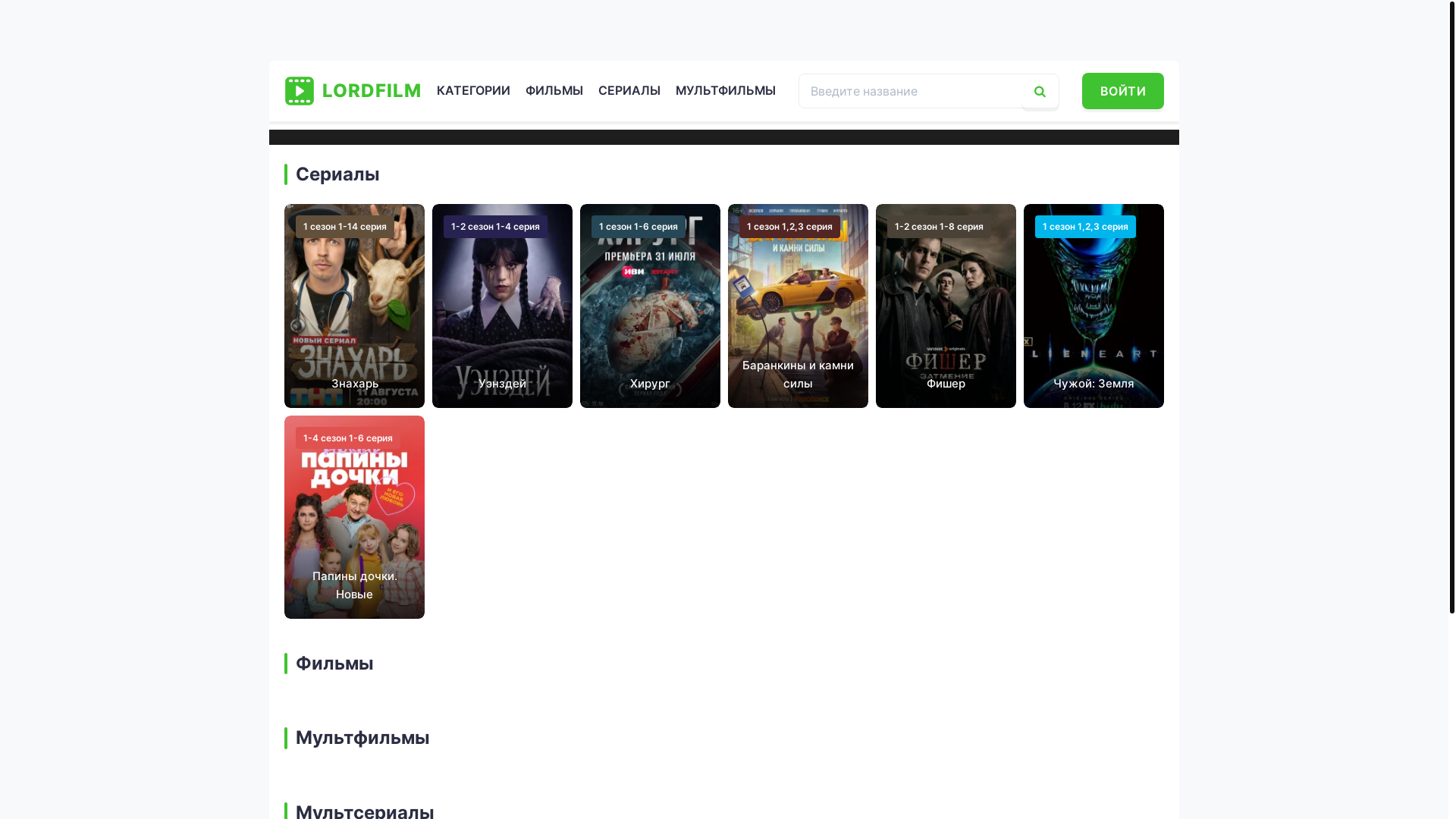The height and width of the screenshot is (819, 1456).
Task: Open the СЕРИАЛЫ menu item
Action: 629,90
